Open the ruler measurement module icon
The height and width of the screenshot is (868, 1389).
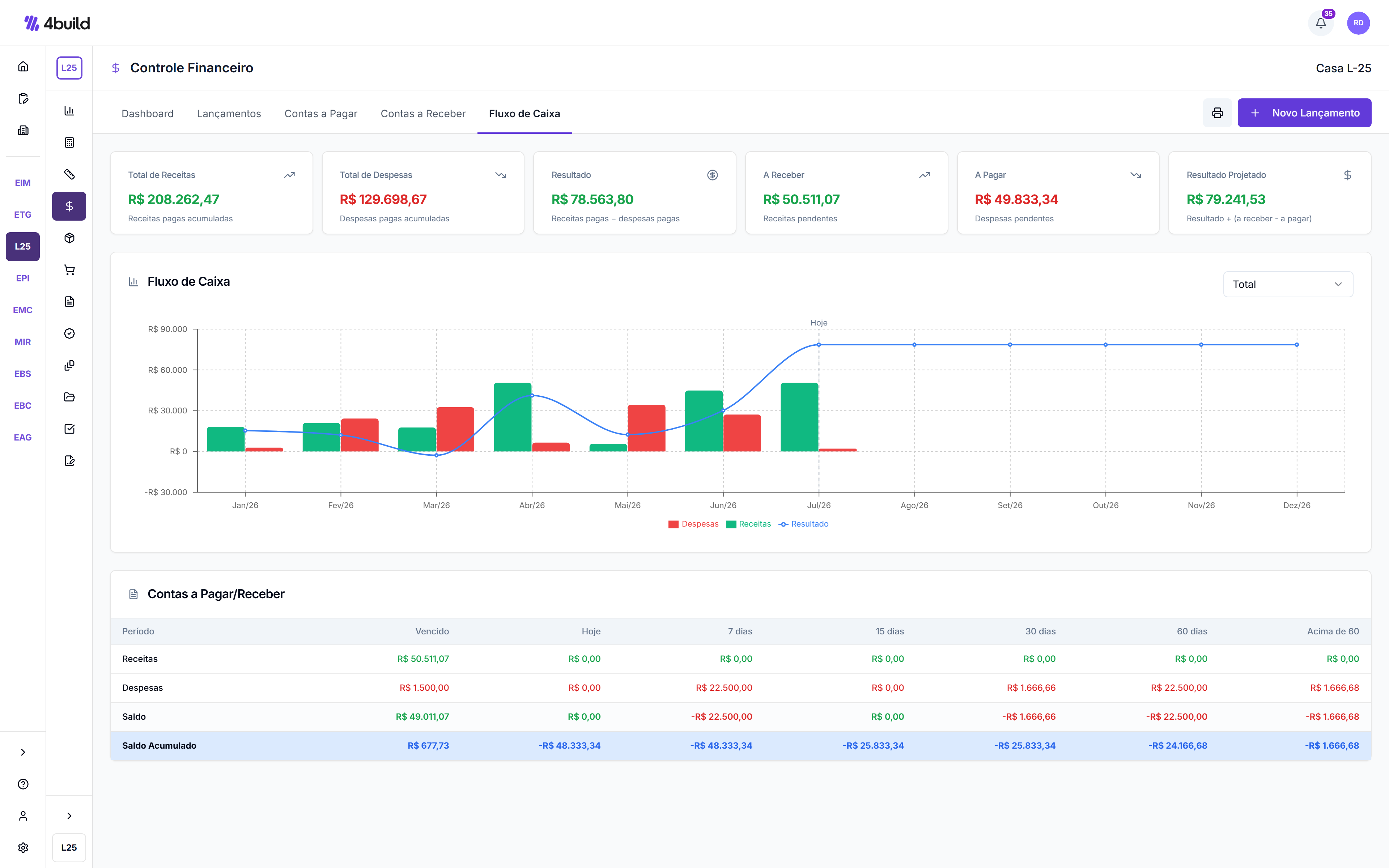click(x=69, y=175)
